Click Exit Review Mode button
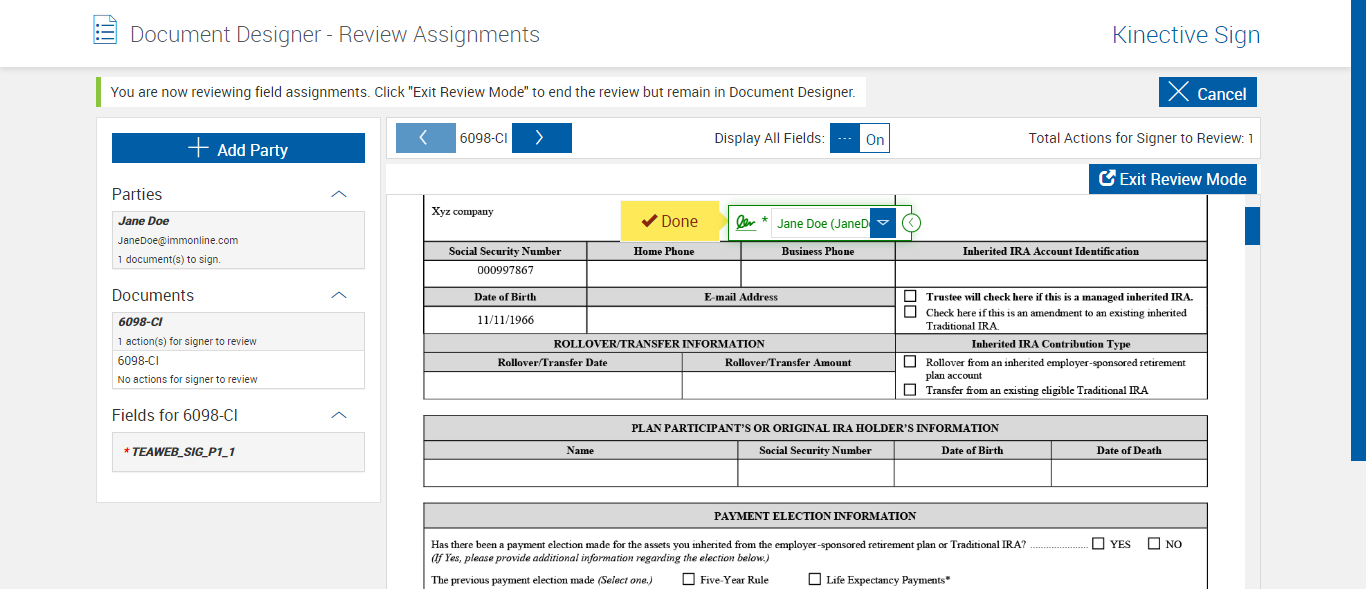Image resolution: width=1366 pixels, height=589 pixels. click(x=1173, y=179)
